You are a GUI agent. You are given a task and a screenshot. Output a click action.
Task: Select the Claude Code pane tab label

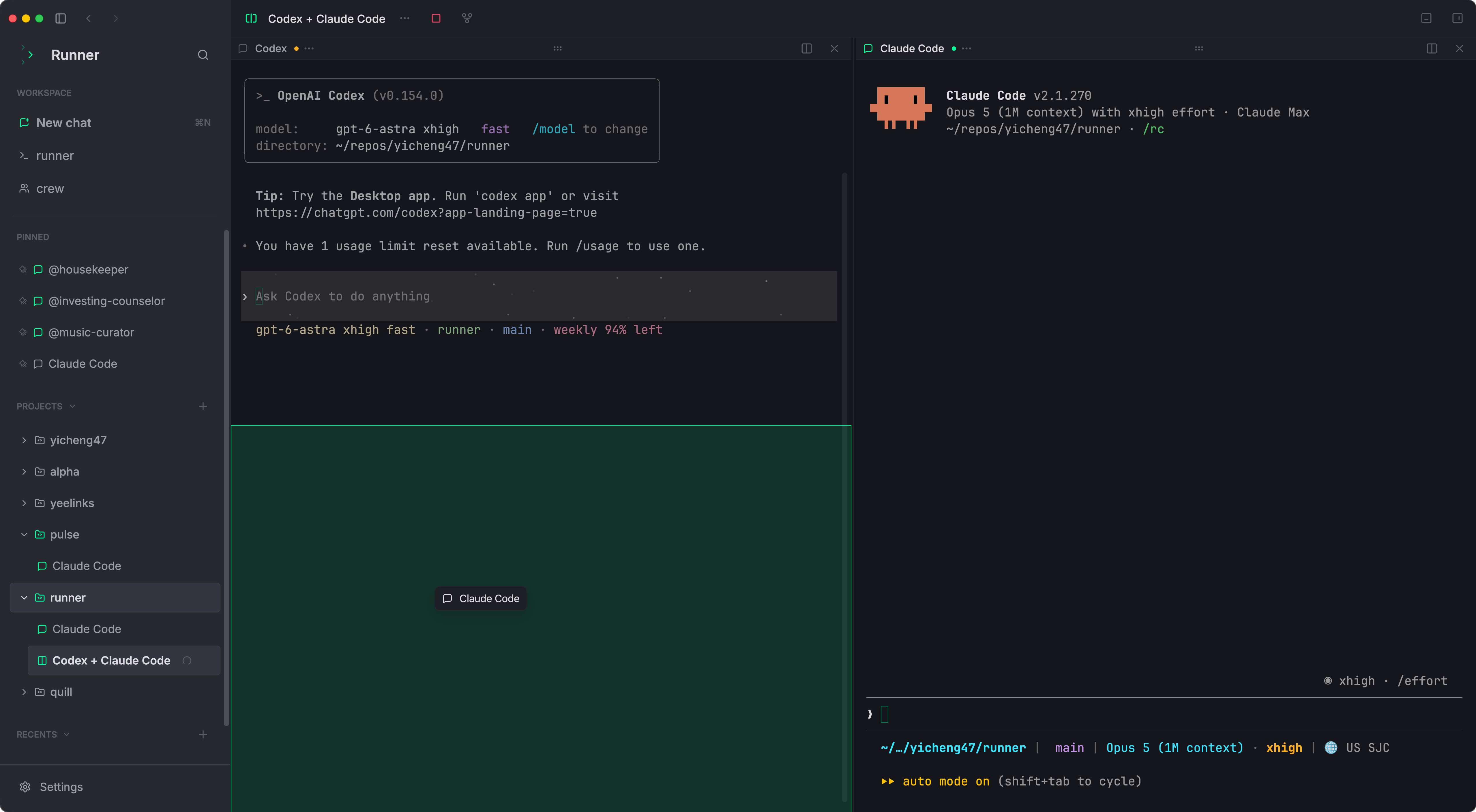tap(912, 49)
